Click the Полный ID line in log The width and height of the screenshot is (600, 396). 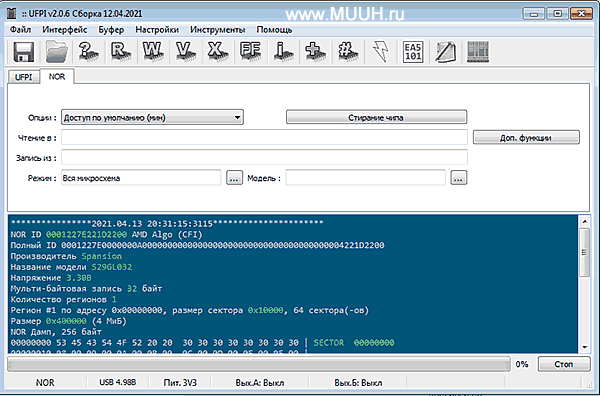pos(197,245)
